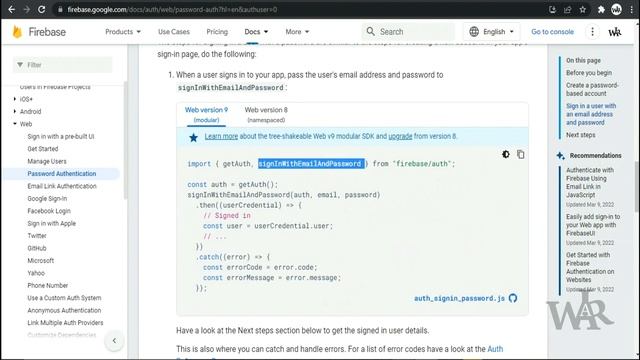Toggle dark code theme icon
The width and height of the screenshot is (640, 360).
[506, 154]
